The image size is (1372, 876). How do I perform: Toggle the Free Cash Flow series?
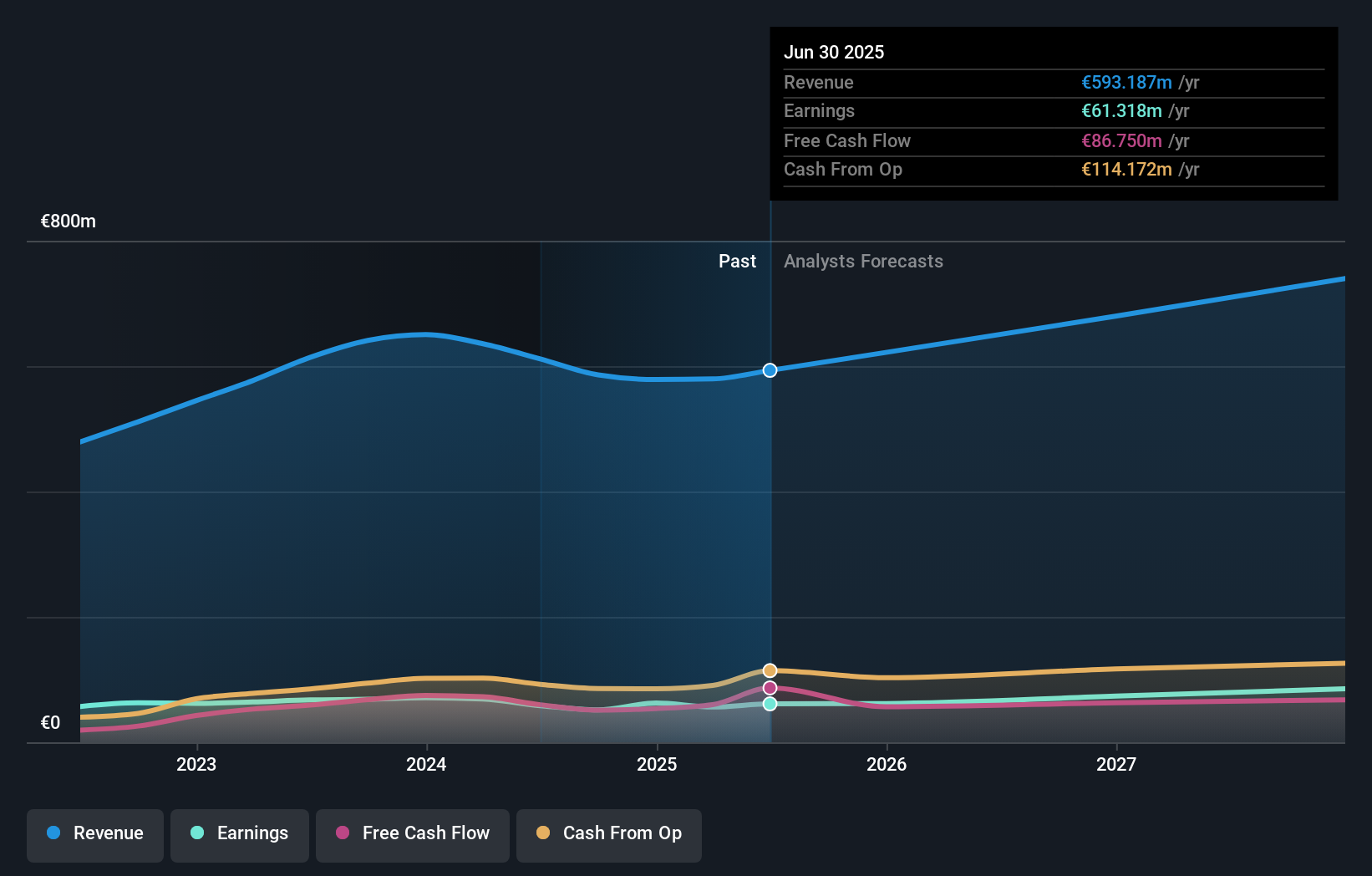click(413, 835)
